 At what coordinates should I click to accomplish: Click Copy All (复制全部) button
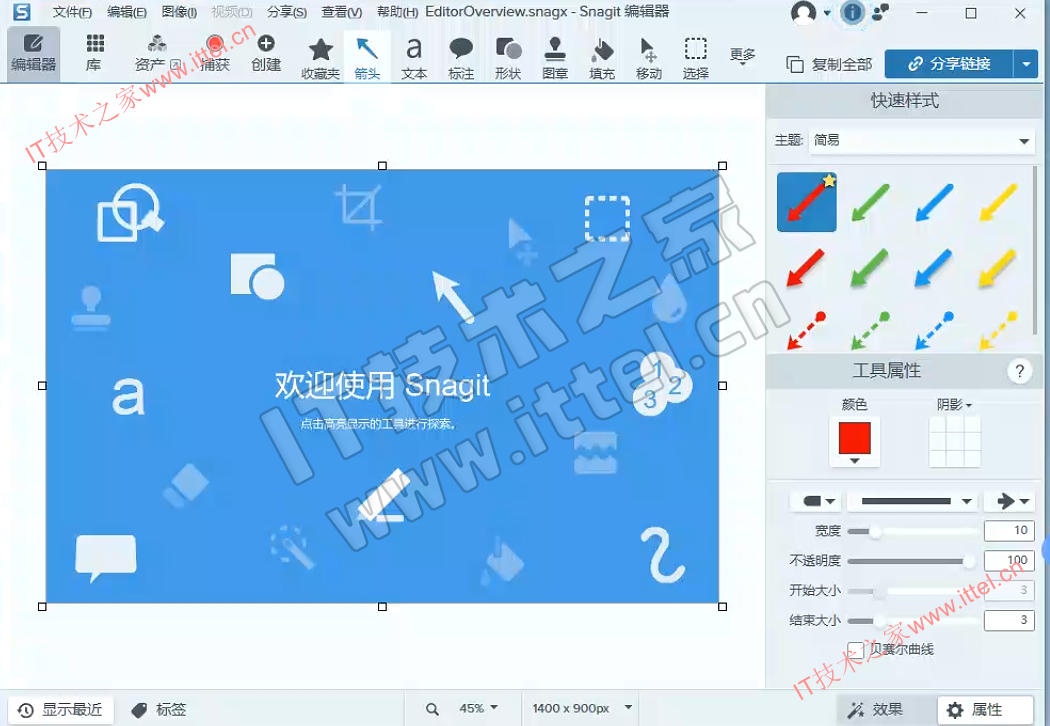830,64
